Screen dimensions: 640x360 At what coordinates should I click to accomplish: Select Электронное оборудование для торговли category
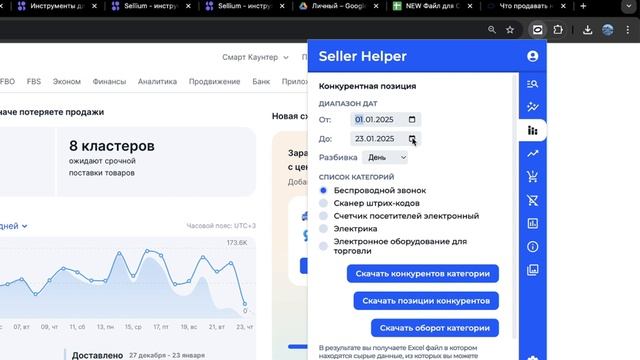click(x=323, y=246)
